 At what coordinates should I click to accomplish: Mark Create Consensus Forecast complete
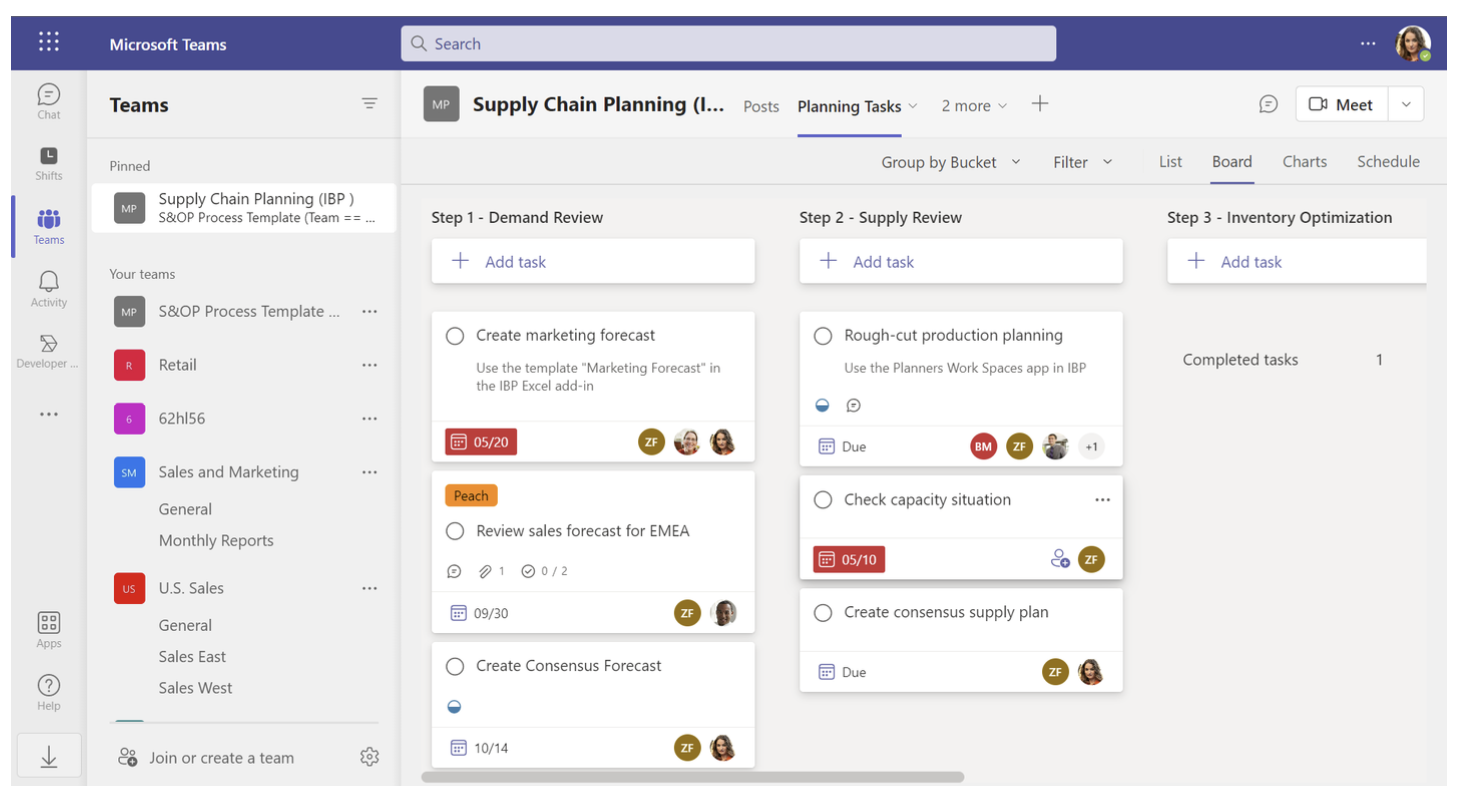coord(455,666)
